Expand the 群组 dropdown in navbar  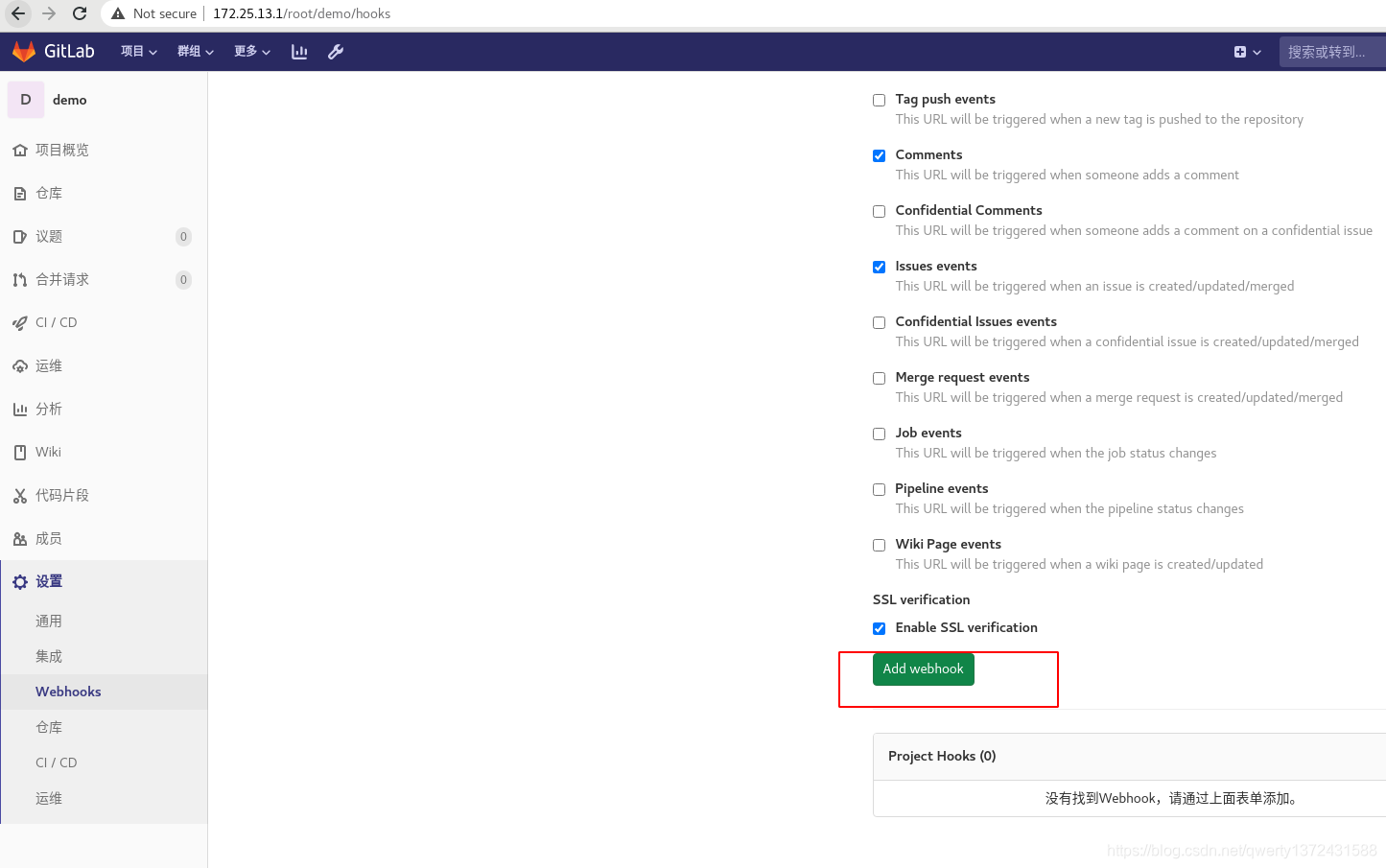196,52
